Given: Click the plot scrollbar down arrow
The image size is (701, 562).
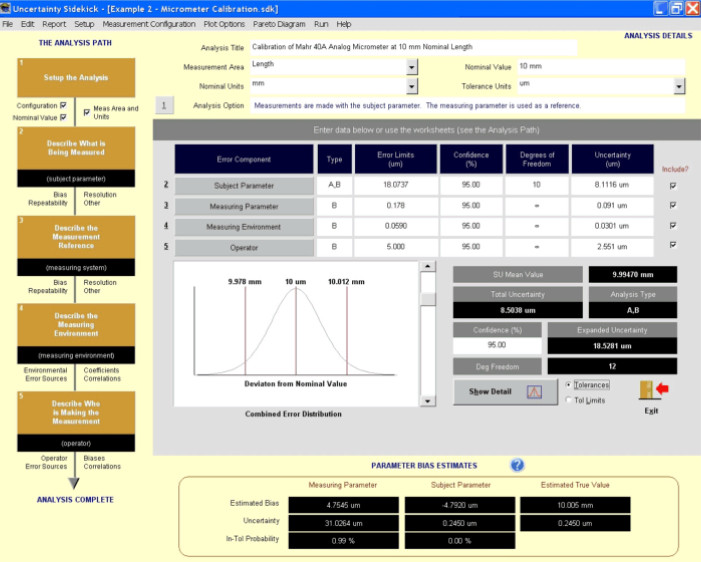Looking at the screenshot, I should 428,401.
